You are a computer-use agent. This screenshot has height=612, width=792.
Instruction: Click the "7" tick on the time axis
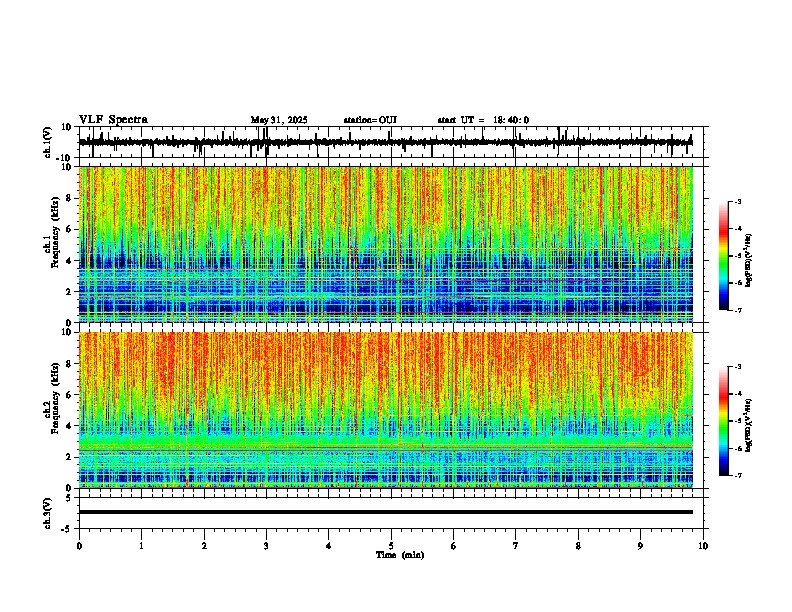click(516, 546)
